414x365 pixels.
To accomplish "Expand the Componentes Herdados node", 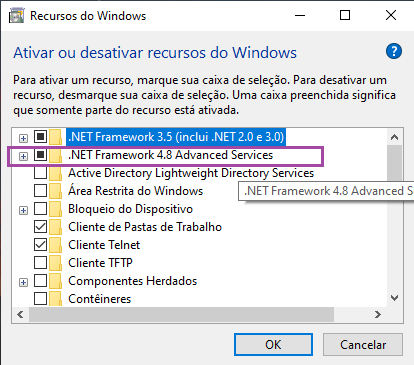I will point(23,283).
